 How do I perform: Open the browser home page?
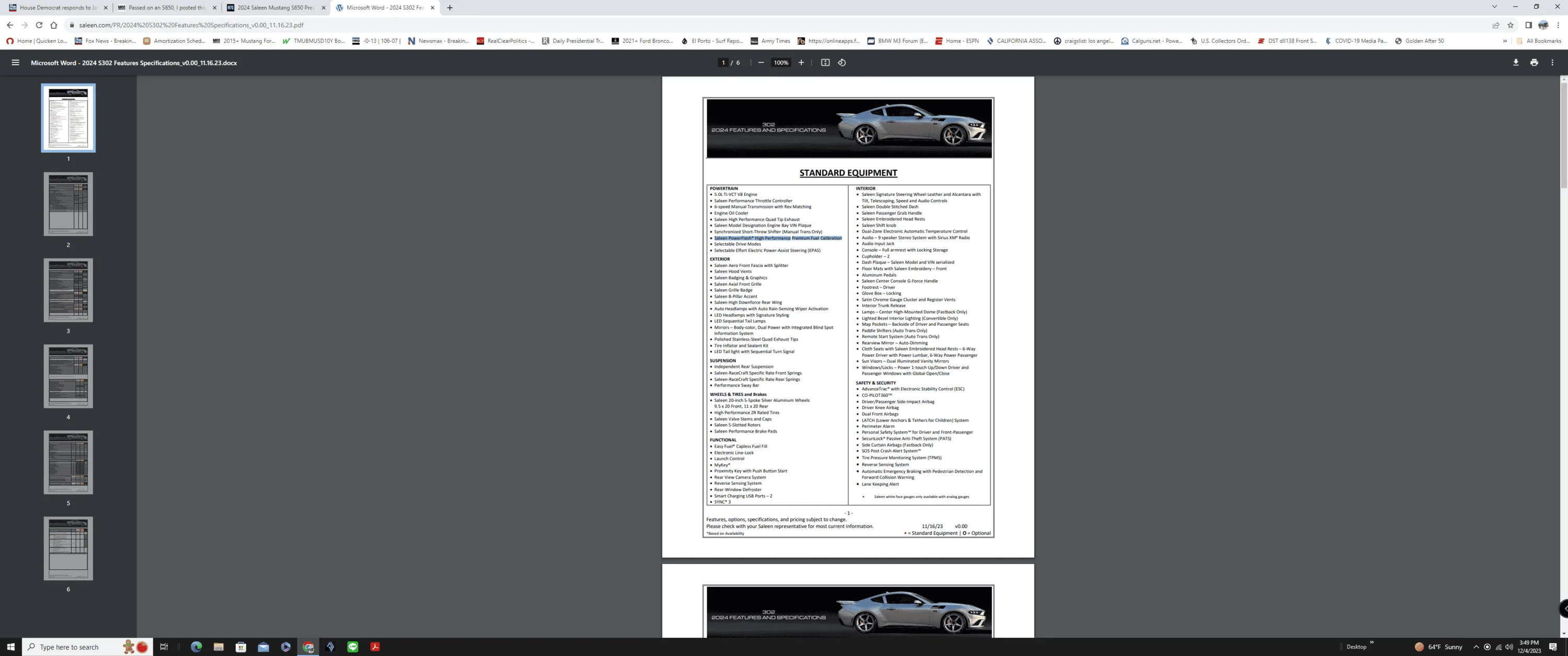tap(53, 25)
